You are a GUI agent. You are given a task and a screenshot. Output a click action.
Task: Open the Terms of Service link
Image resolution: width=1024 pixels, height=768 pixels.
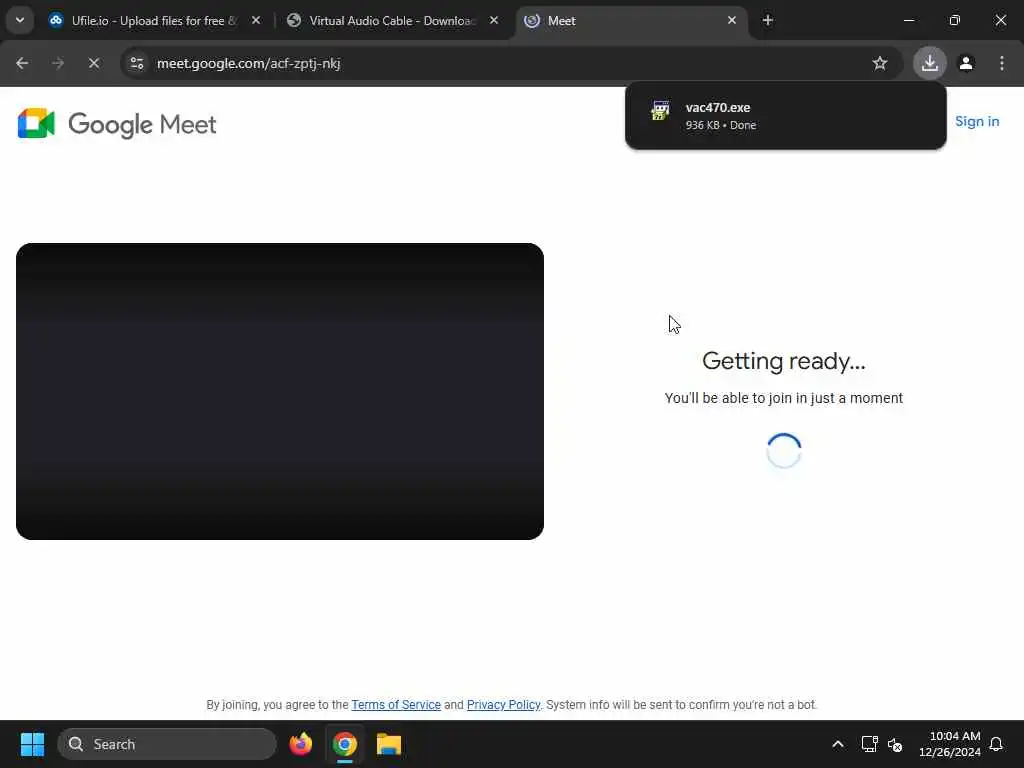[396, 705]
